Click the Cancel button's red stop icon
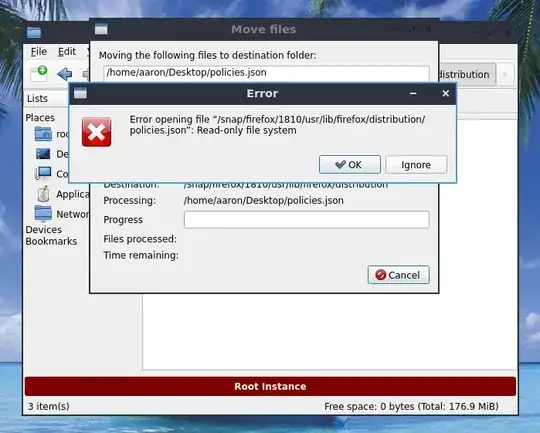This screenshot has height=433, width=540. click(381, 275)
